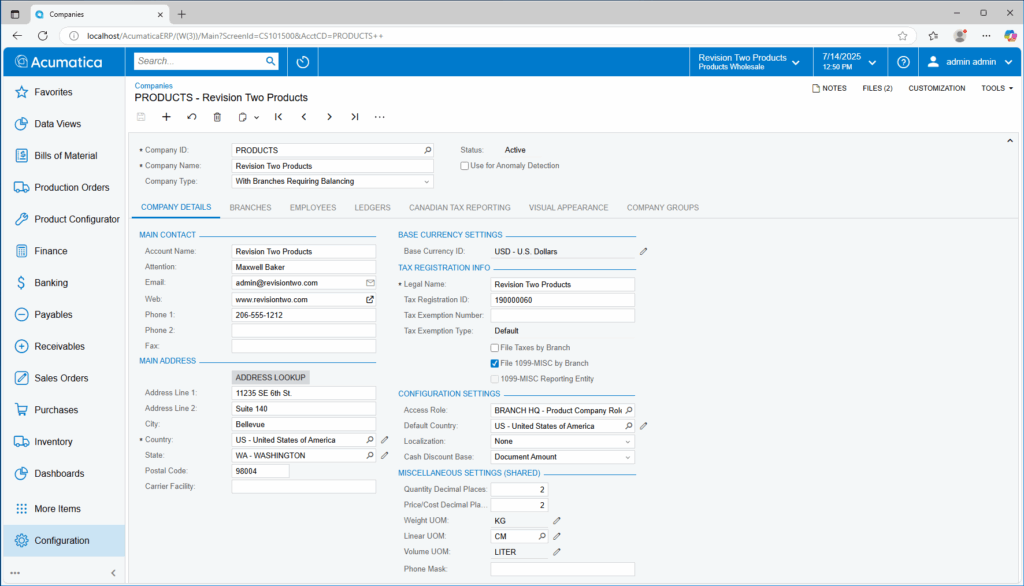Open Company ID lookup magnifier
Screen dimensions: 1024x586
pyautogui.click(x=428, y=150)
